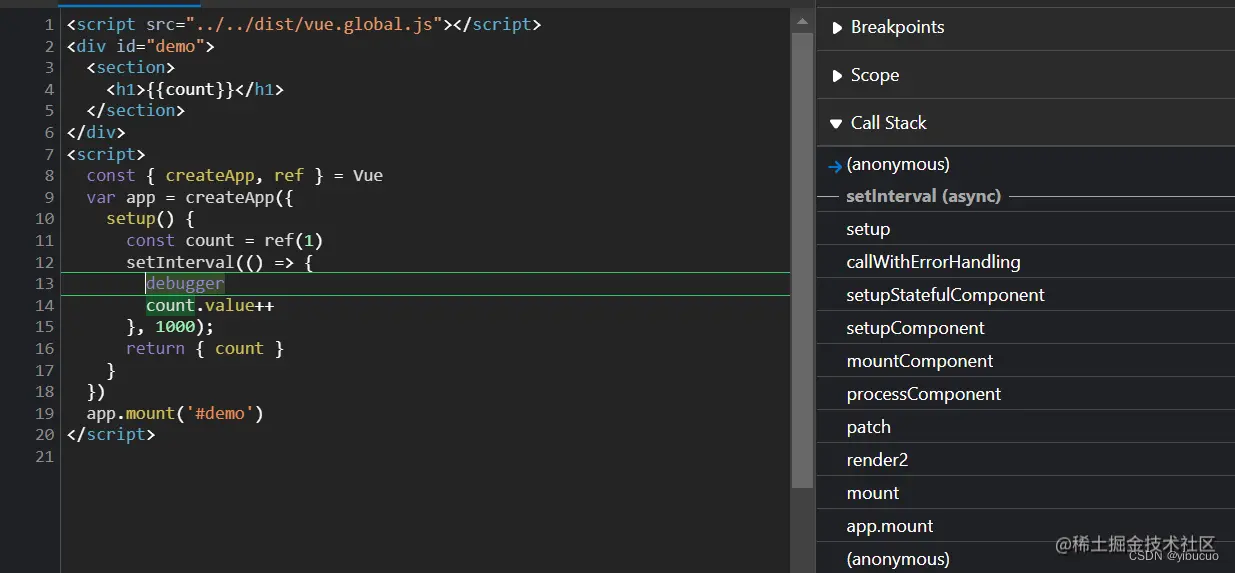1235x573 pixels.
Task: Click line number 21 in the gutter
Action: (x=44, y=456)
